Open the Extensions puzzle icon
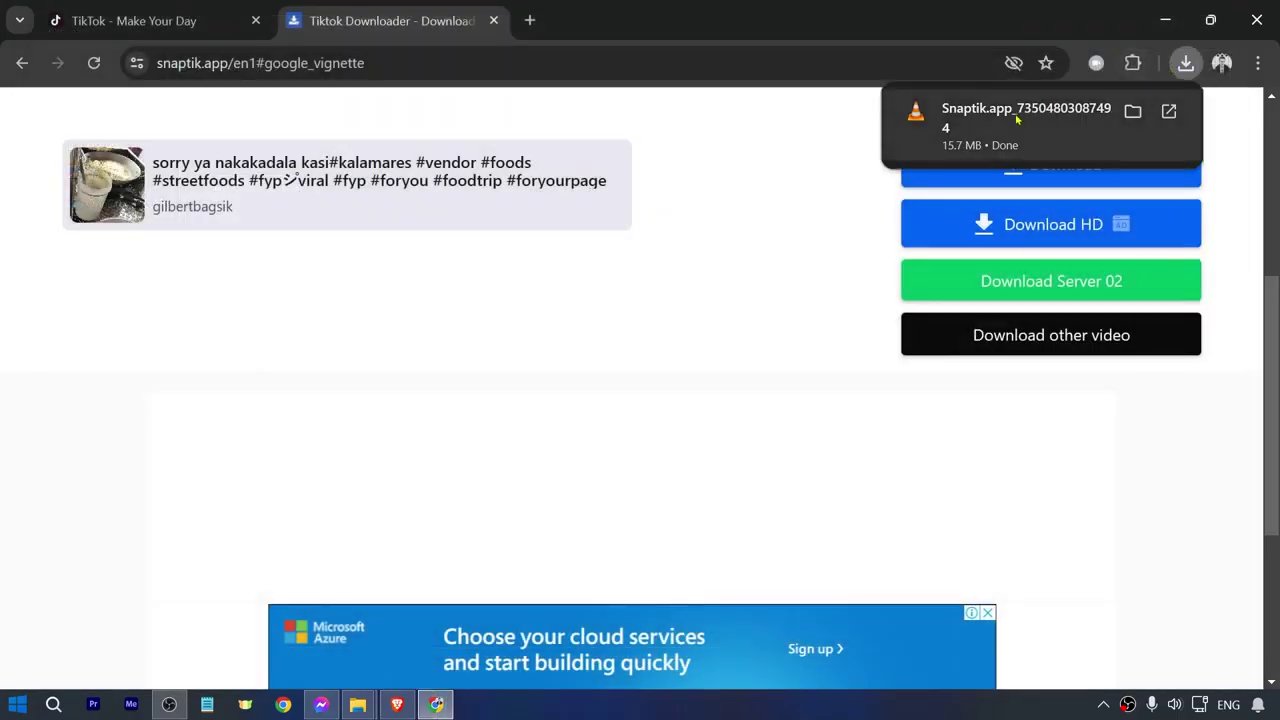This screenshot has width=1280, height=720. coord(1132,63)
